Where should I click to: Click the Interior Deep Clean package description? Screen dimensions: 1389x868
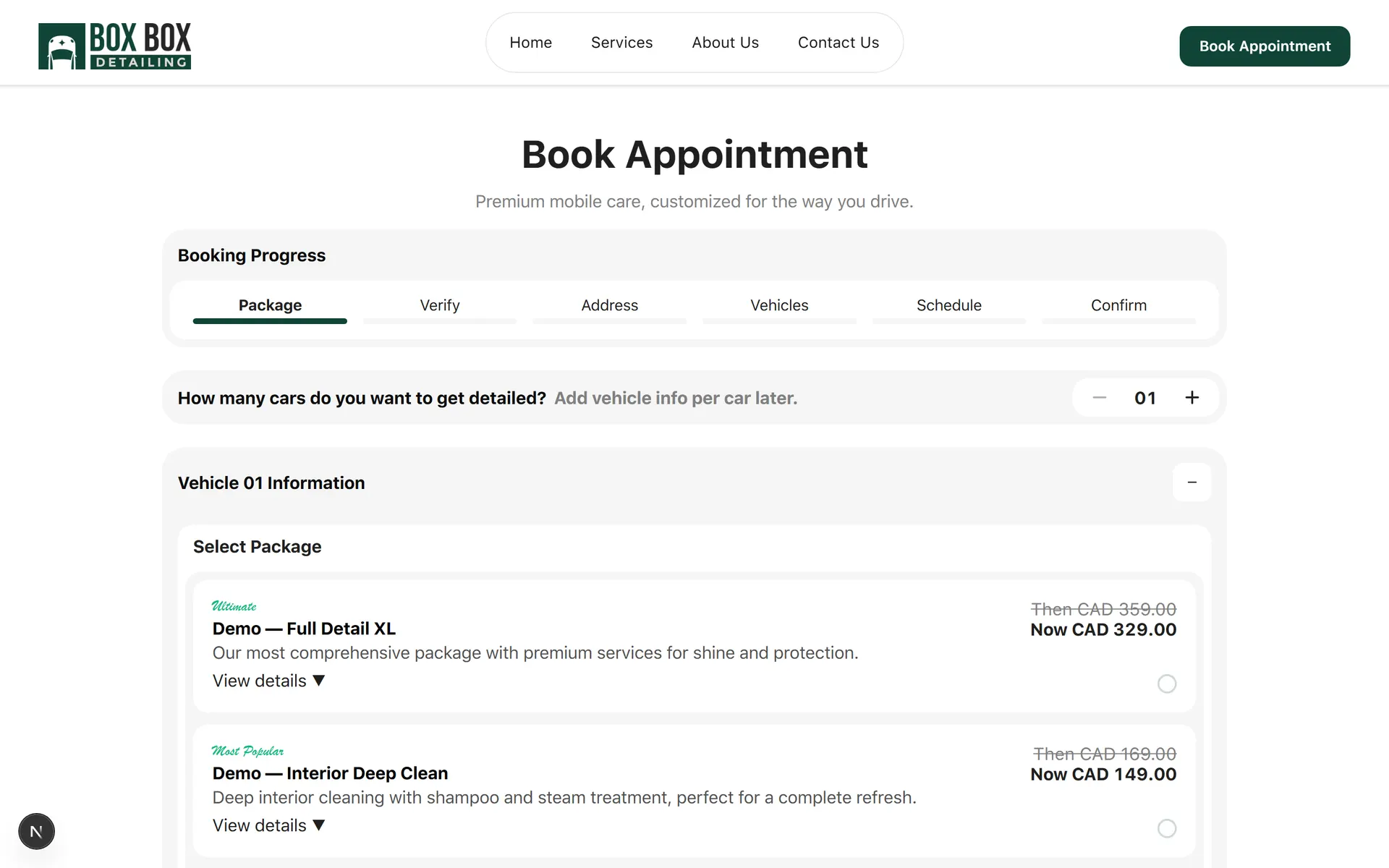[x=564, y=797]
